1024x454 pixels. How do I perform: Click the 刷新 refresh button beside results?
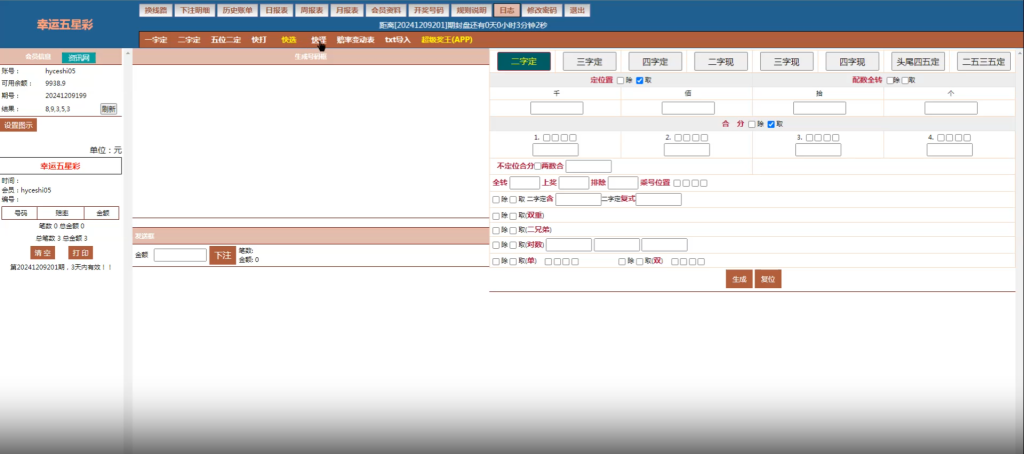108,108
